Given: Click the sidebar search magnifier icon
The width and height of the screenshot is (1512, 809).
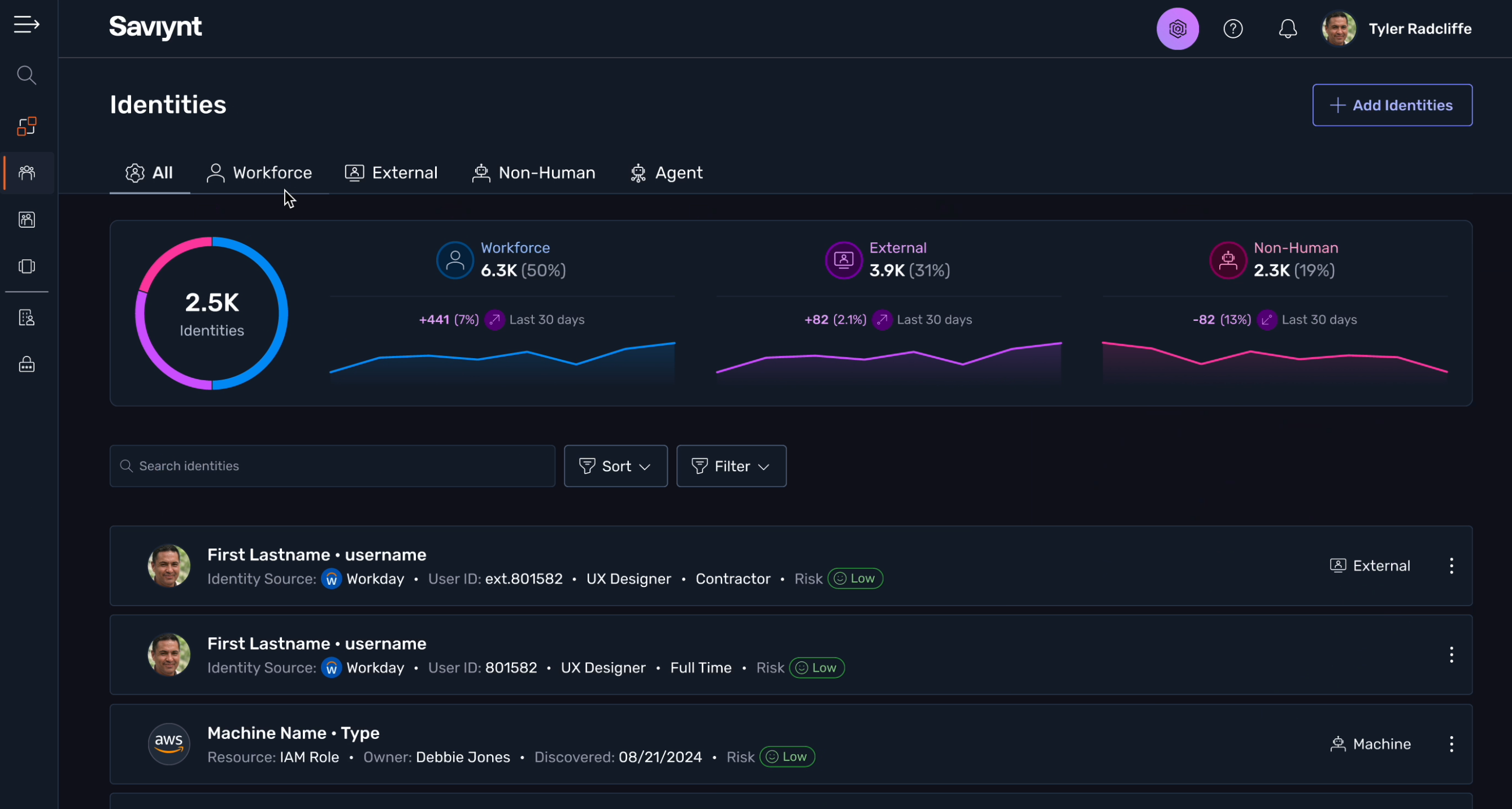Looking at the screenshot, I should (x=27, y=75).
